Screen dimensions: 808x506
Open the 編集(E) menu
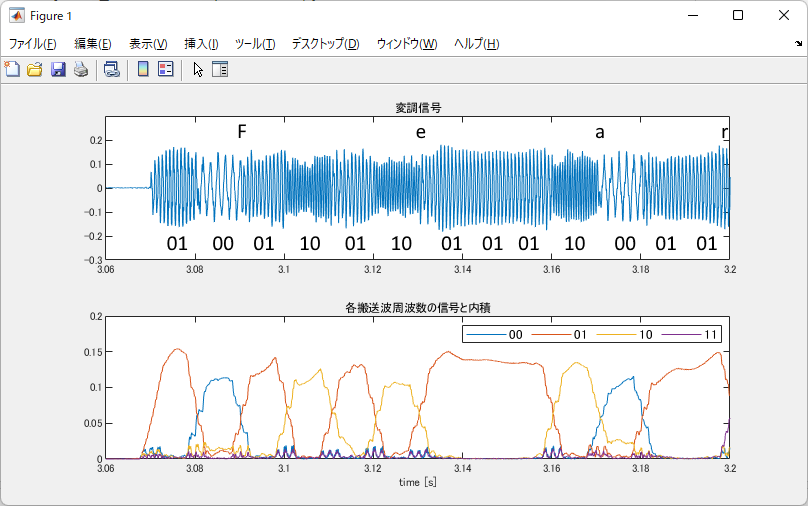click(93, 44)
